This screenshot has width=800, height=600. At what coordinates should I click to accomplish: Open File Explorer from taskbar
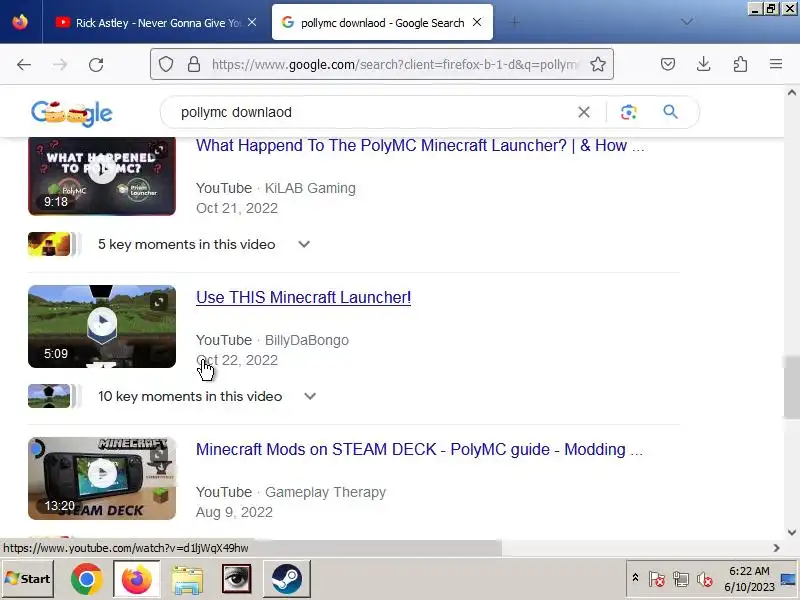point(187,580)
